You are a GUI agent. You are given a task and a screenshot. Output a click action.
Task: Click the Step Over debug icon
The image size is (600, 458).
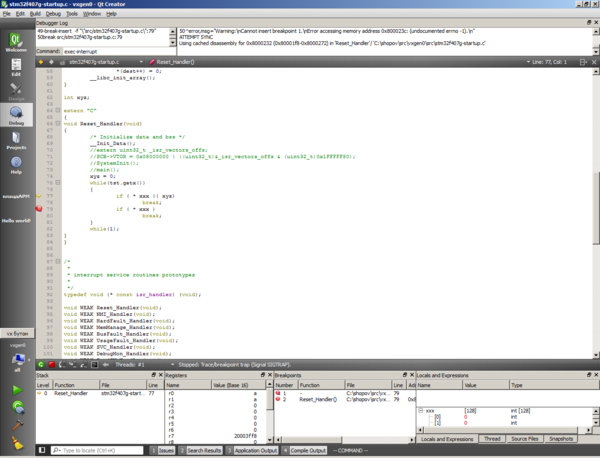[62, 365]
